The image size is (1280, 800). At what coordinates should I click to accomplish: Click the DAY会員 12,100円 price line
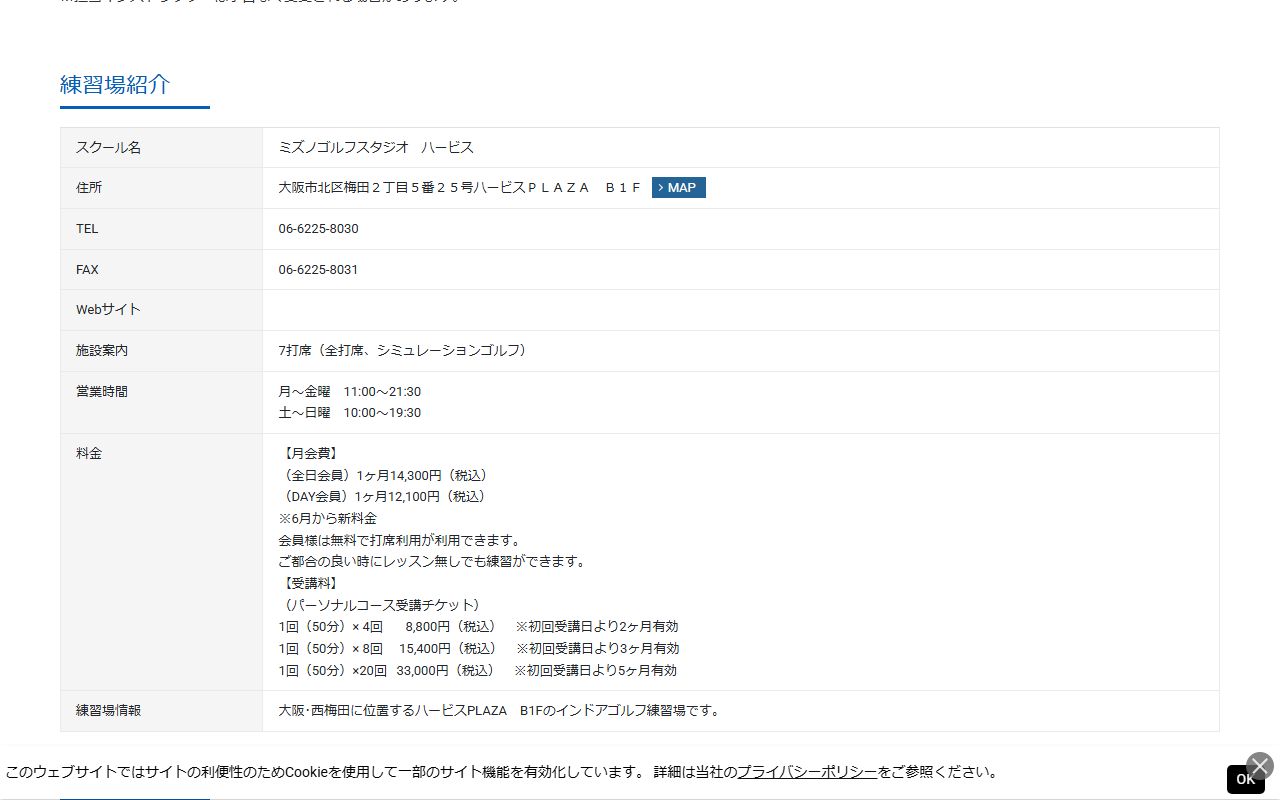pyautogui.click(x=382, y=497)
